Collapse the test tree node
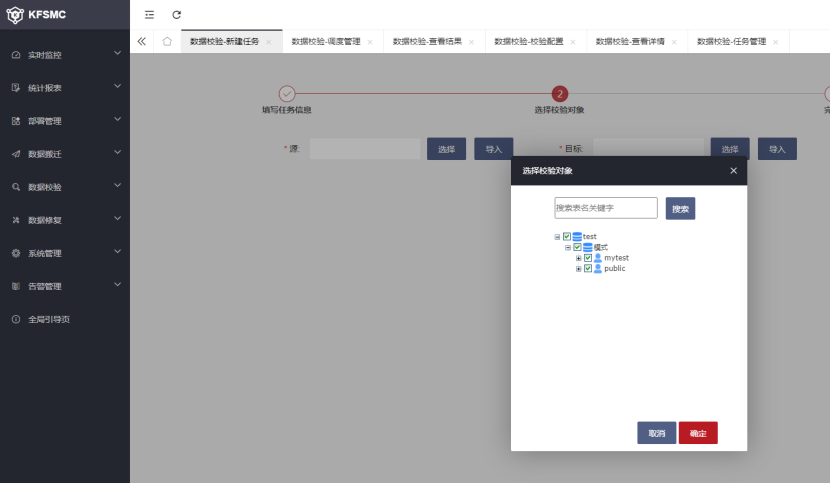831x484 pixels. point(557,237)
